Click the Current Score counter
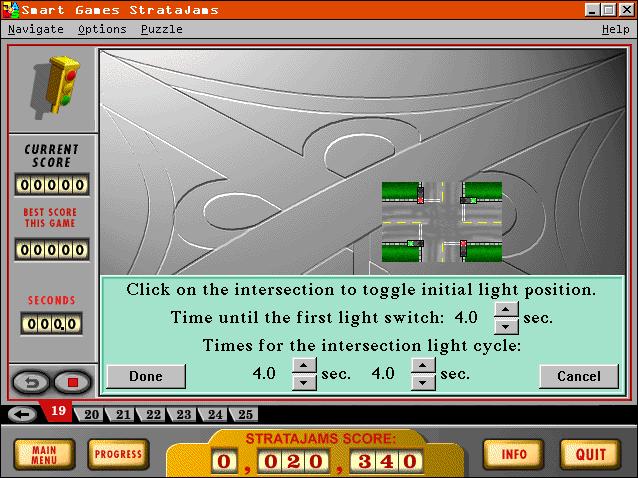Viewport: 638px width, 478px height. (52, 185)
